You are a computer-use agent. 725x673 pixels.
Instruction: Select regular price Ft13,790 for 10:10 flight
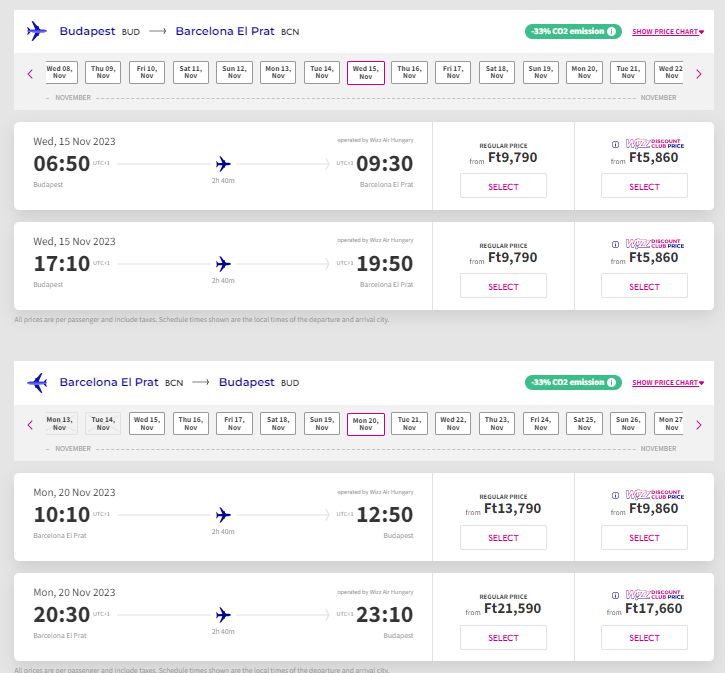pos(503,537)
